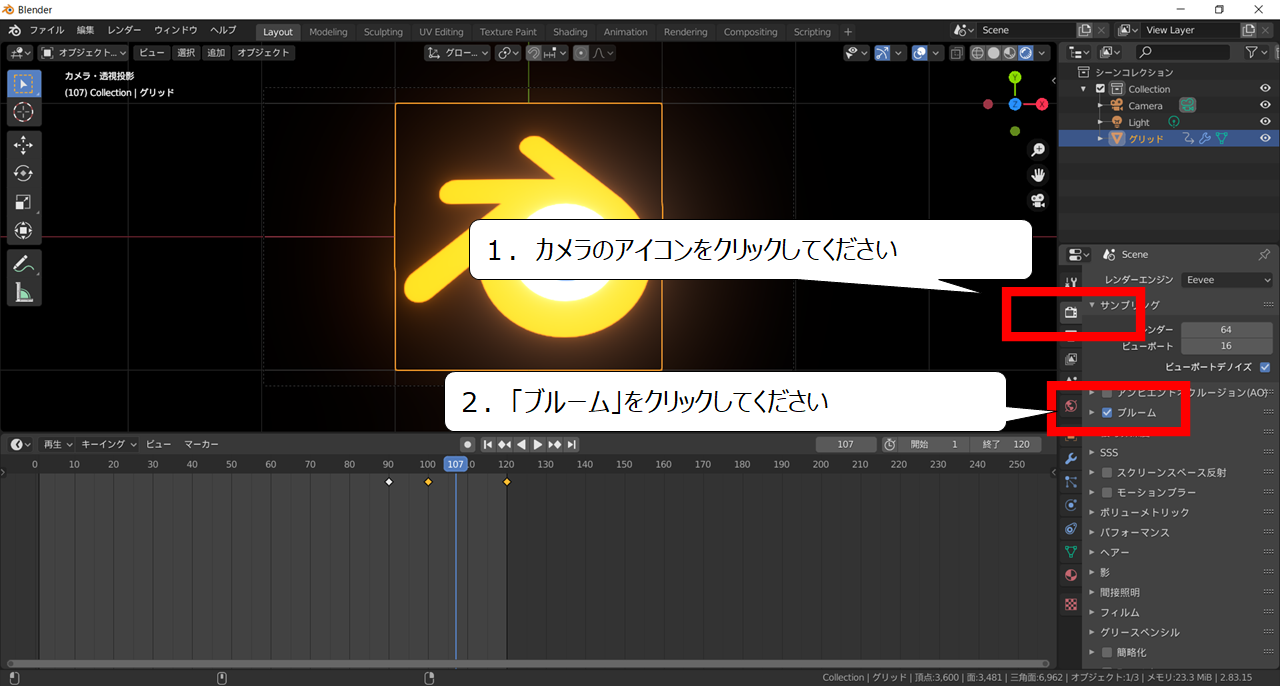Open the Object Constraint properties tab

tap(1071, 528)
